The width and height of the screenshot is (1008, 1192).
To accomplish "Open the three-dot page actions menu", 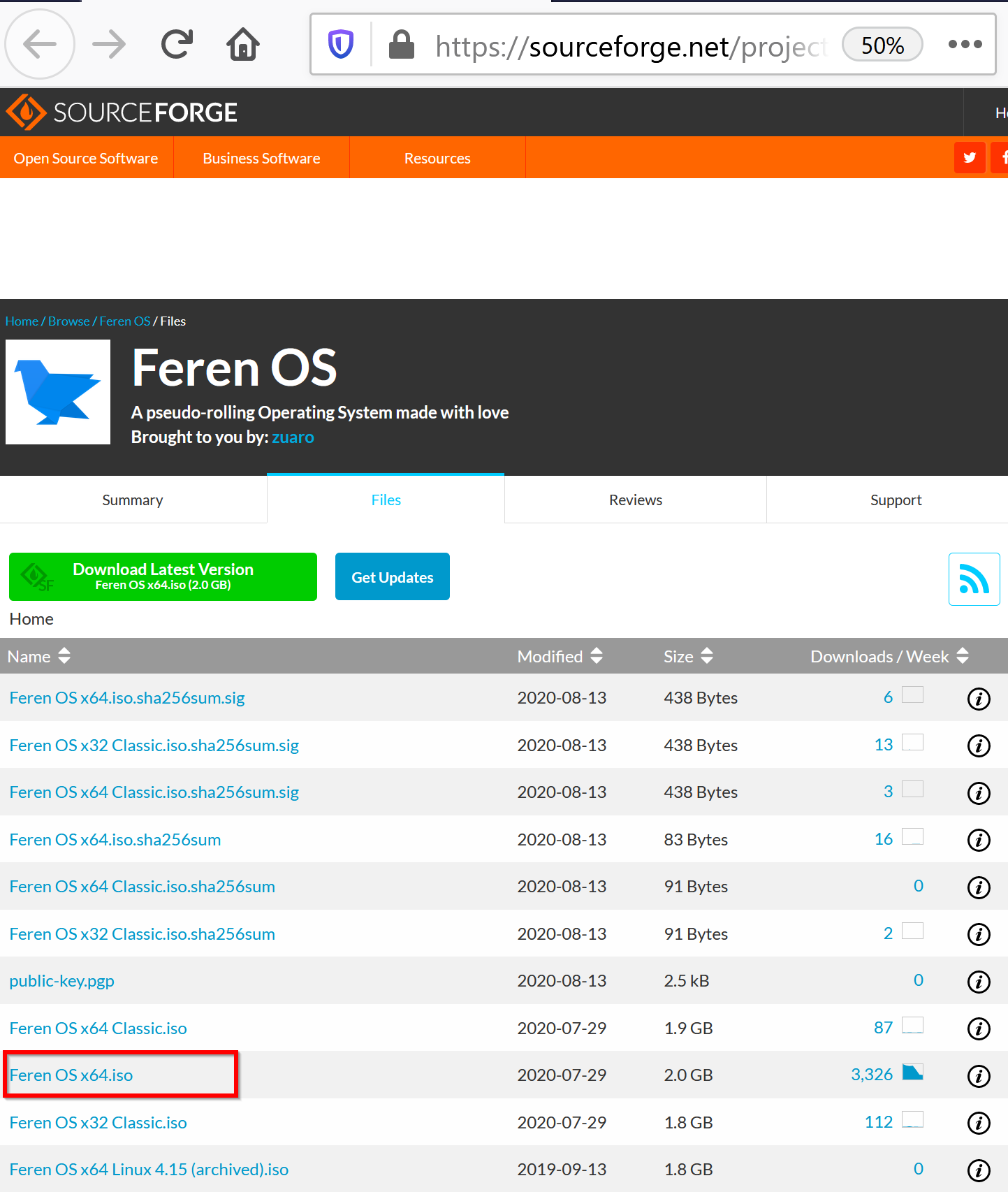I will pyautogui.click(x=965, y=44).
